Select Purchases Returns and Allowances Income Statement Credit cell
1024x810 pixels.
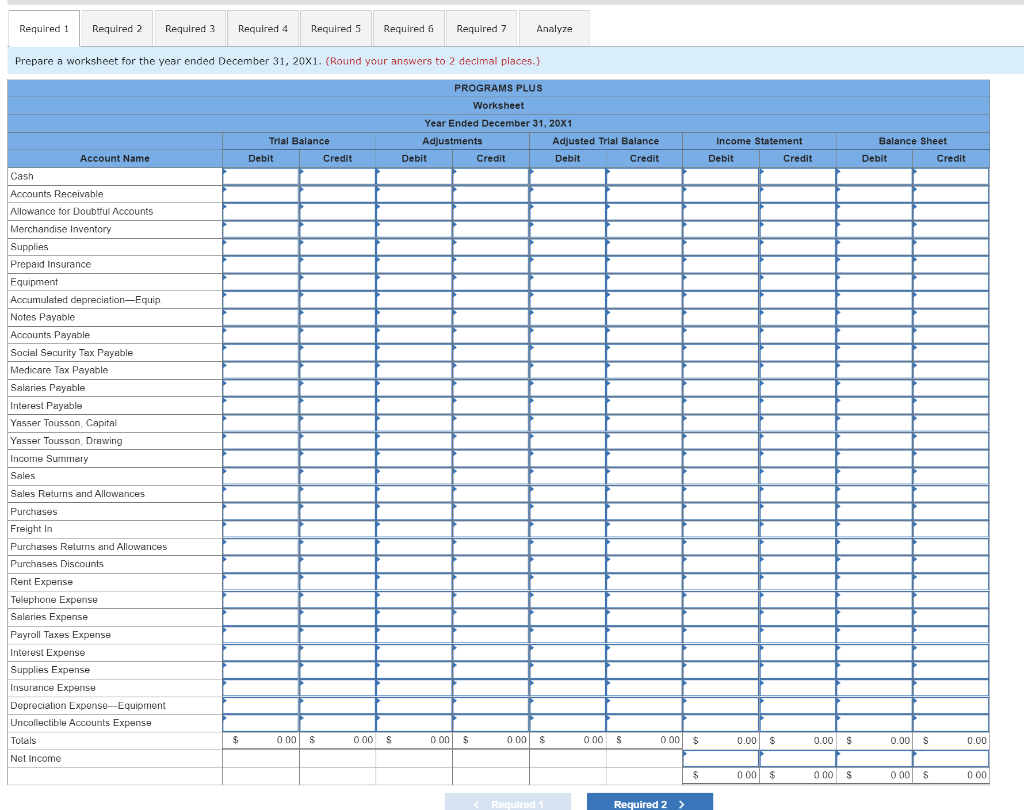click(x=798, y=547)
